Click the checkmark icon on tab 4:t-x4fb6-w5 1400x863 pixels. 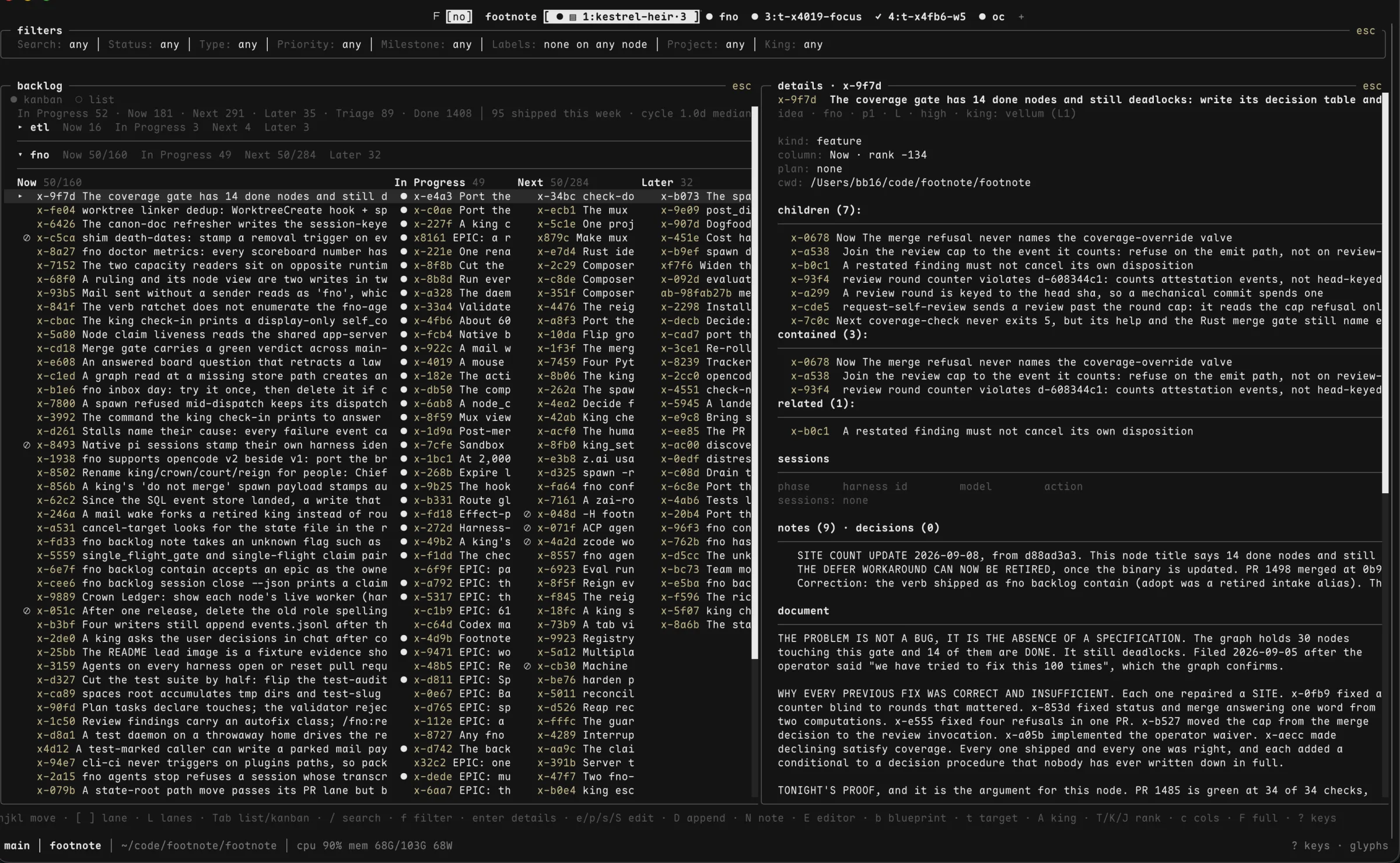(x=878, y=17)
